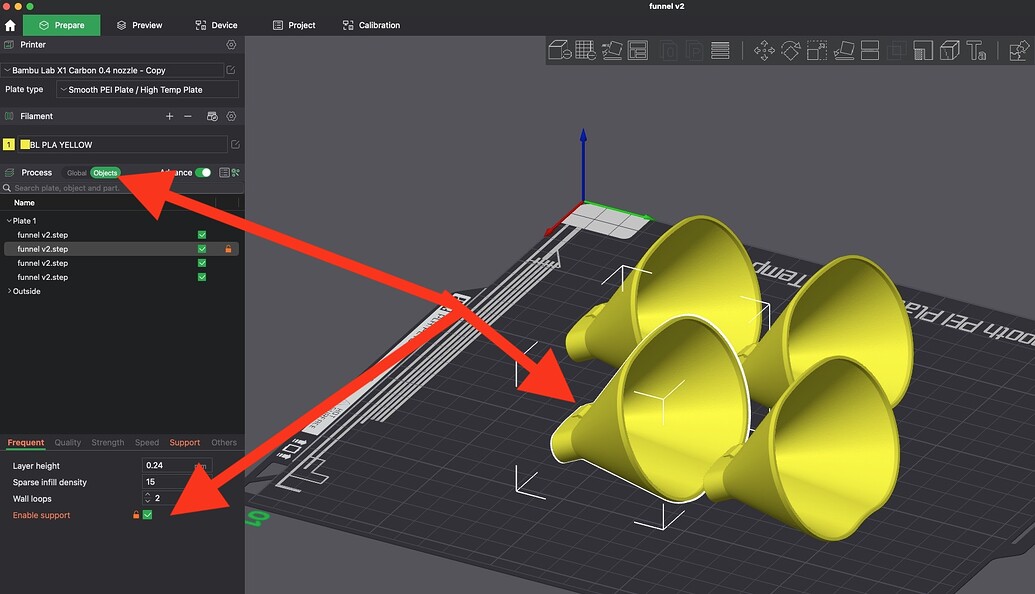Viewport: 1035px width, 594px height.
Task: Add a filament with the plus icon
Action: (x=170, y=116)
